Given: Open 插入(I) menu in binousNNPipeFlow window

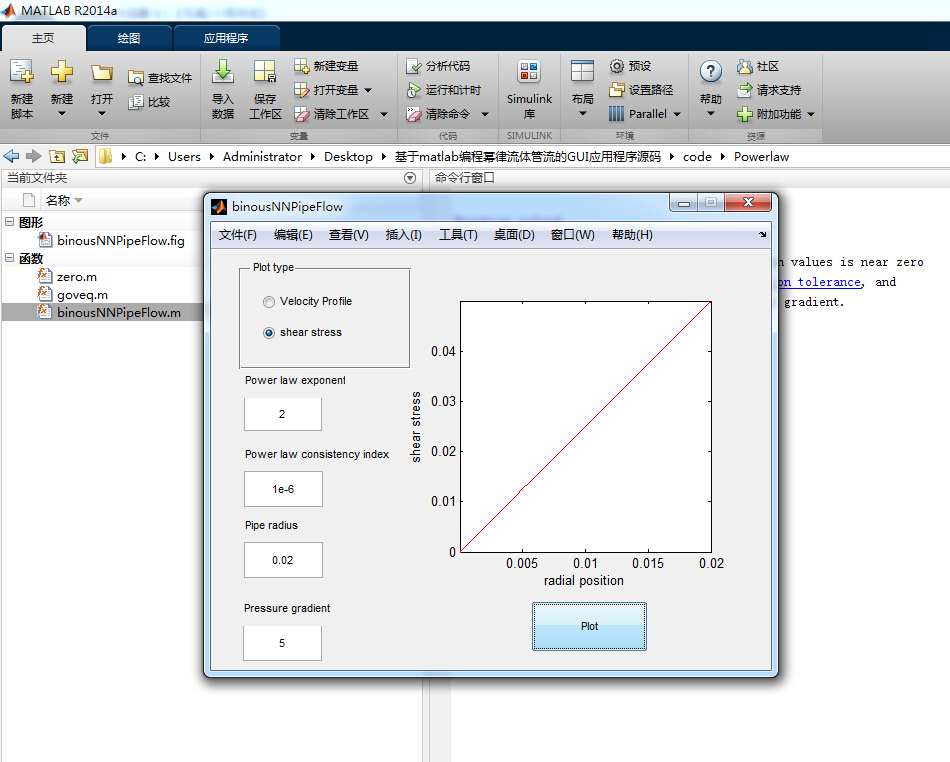Looking at the screenshot, I should 404,235.
